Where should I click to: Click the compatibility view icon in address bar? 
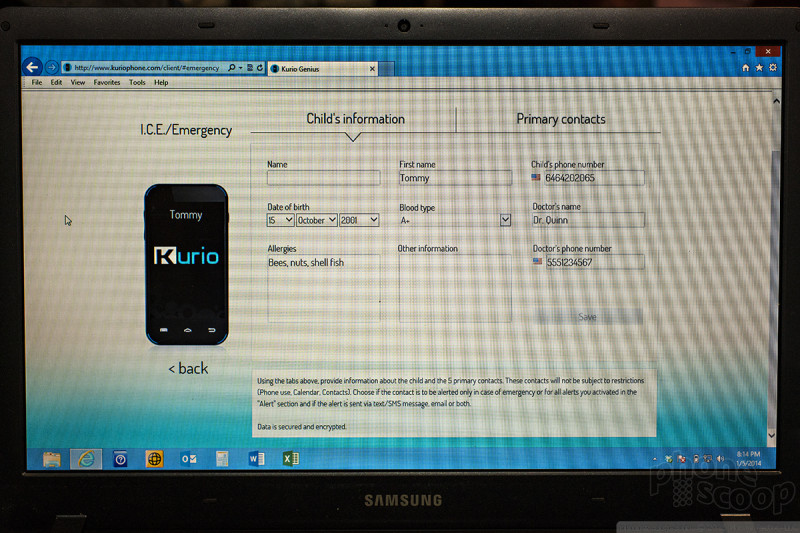click(x=250, y=67)
